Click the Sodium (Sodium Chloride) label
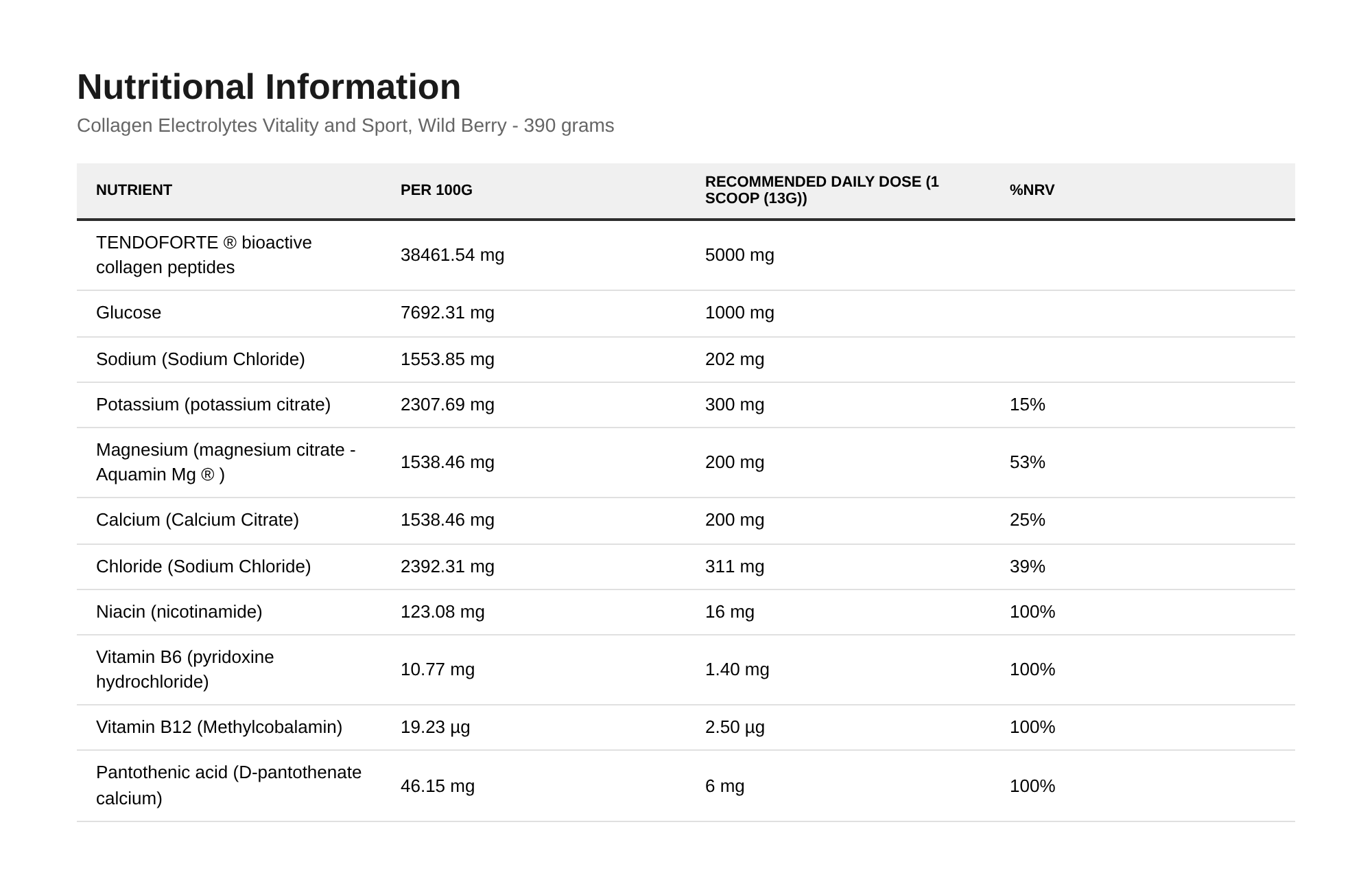Viewport: 1372px width, 888px height. [200, 360]
